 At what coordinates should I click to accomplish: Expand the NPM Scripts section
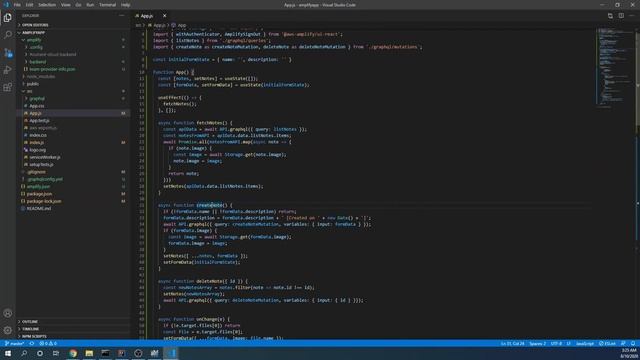click(x=73, y=336)
